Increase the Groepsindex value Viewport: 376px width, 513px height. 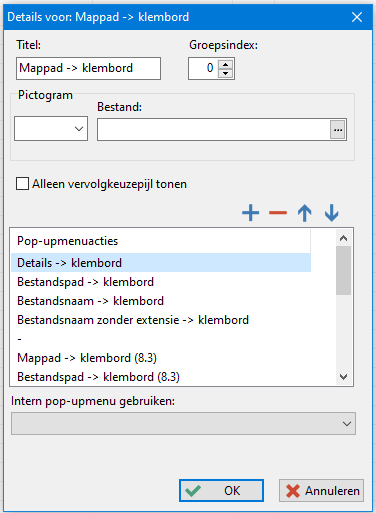[226, 64]
